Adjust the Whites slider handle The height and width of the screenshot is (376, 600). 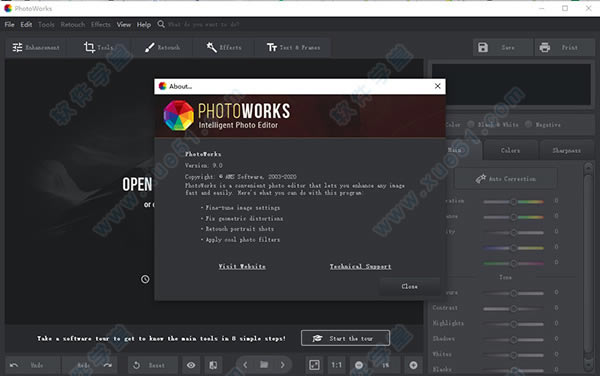[x=514, y=355]
